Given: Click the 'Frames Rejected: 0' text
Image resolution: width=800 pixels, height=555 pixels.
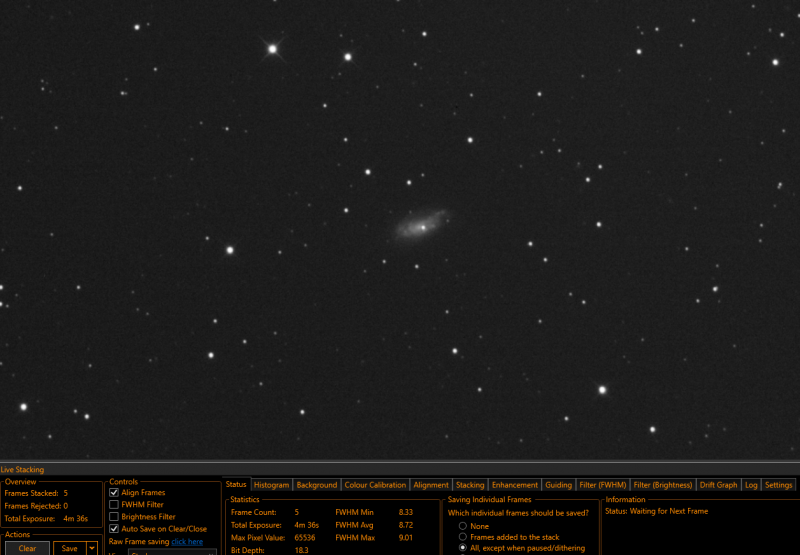Looking at the screenshot, I should (x=36, y=506).
